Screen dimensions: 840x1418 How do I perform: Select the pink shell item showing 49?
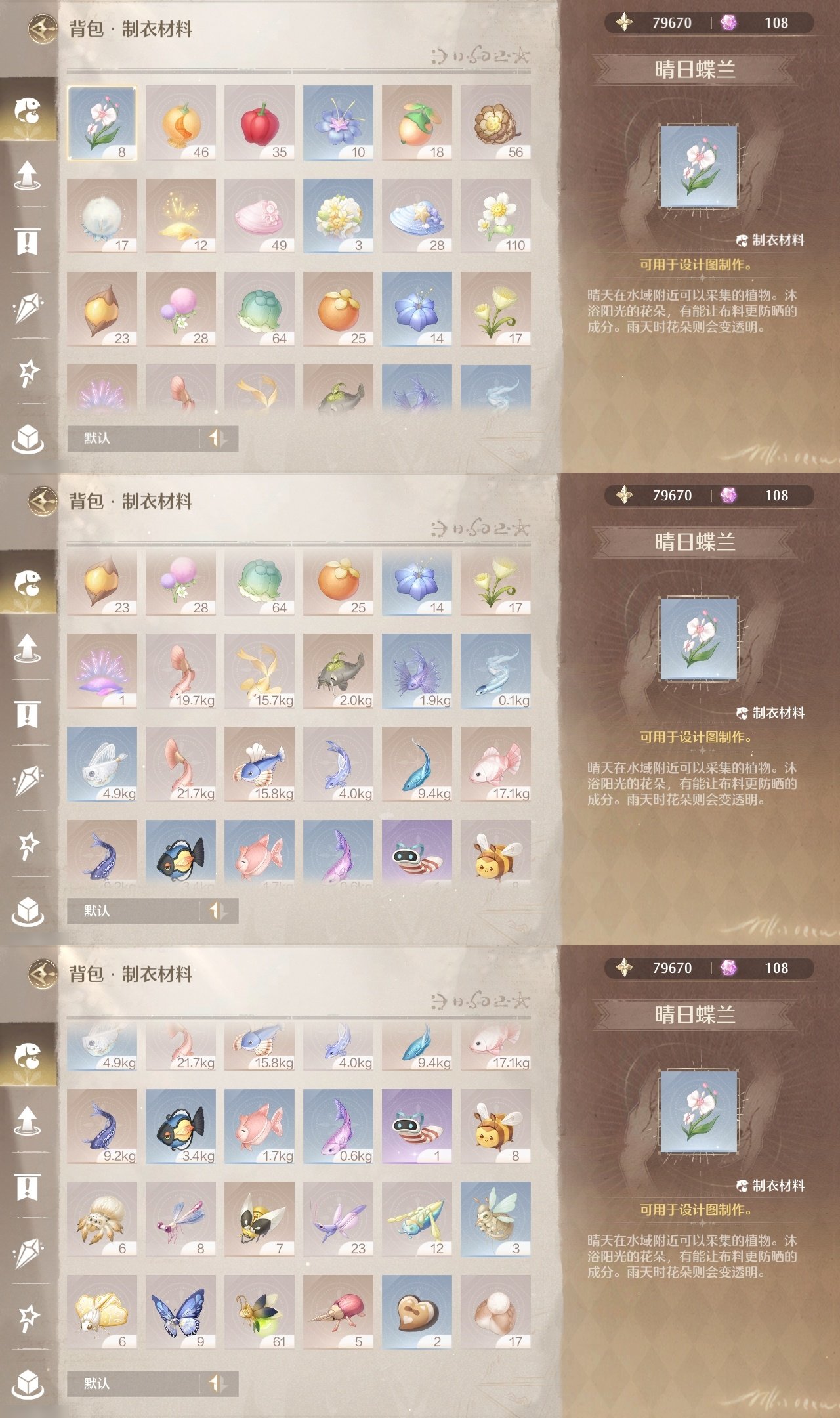point(259,216)
